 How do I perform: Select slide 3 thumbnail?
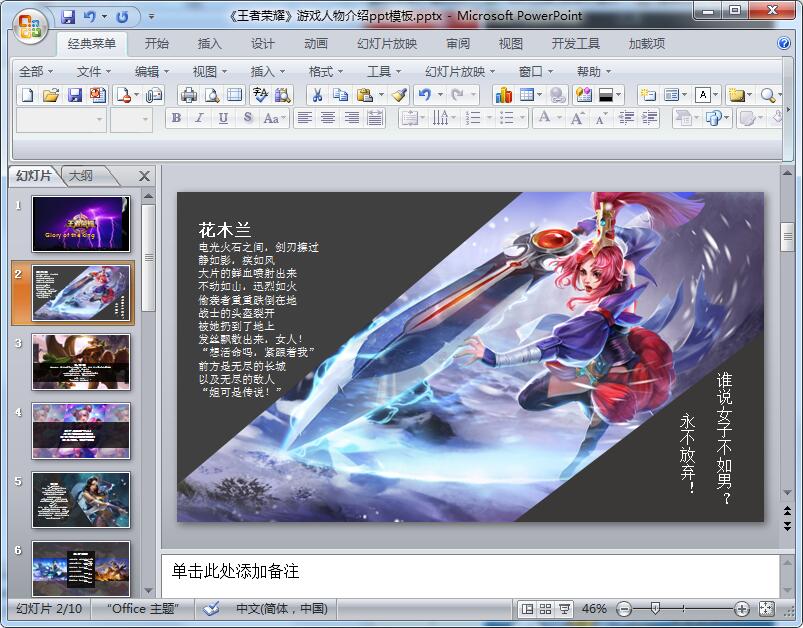coord(81,362)
